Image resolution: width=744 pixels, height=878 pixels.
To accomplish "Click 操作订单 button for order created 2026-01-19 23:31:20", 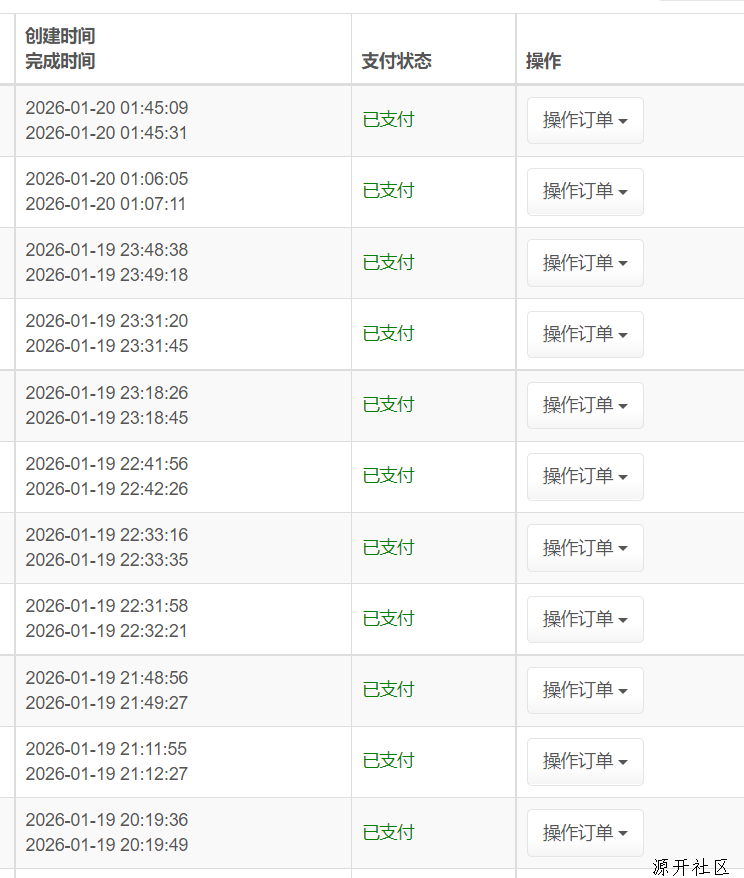I will pyautogui.click(x=585, y=334).
